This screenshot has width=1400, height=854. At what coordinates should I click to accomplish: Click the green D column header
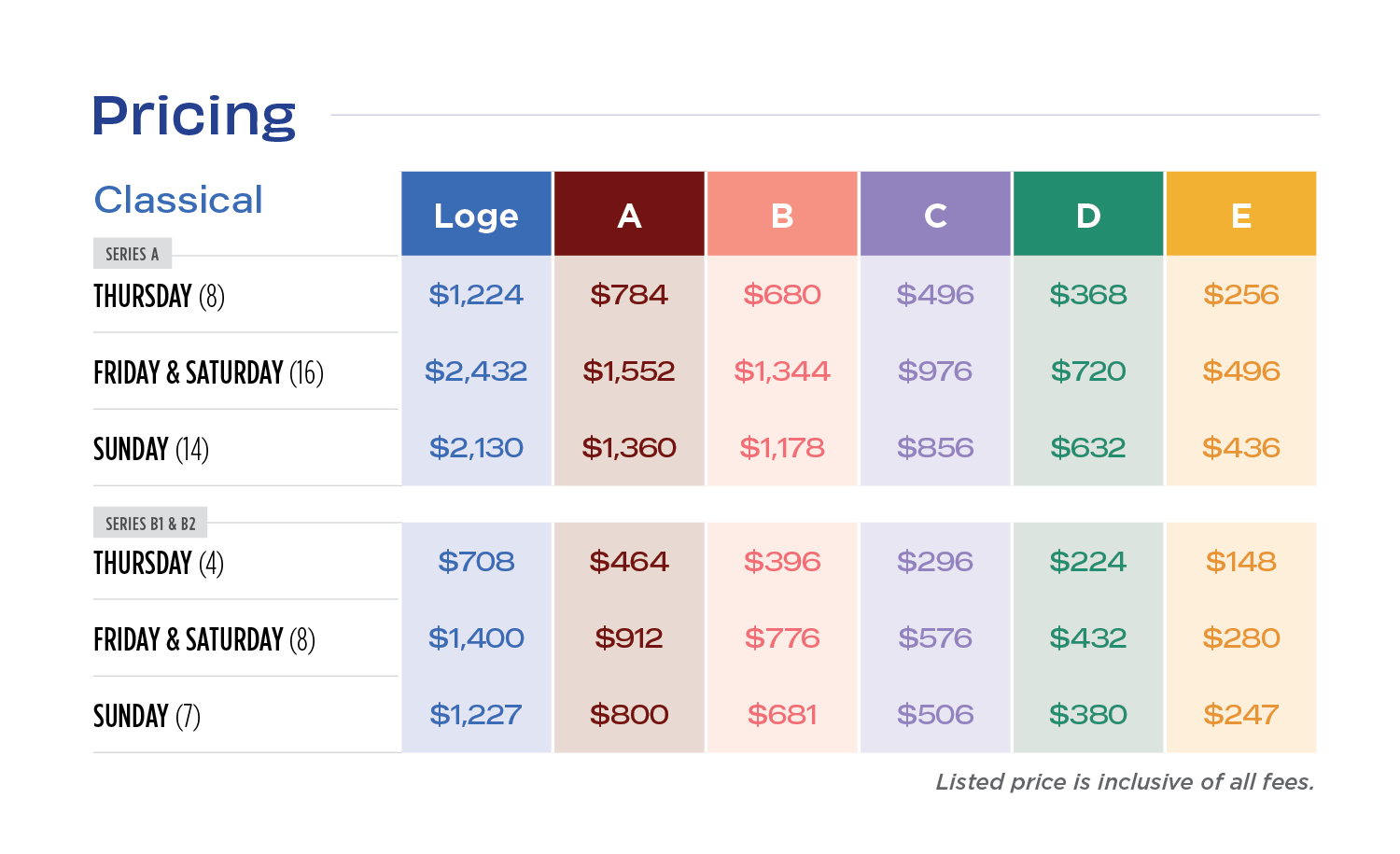click(x=1088, y=215)
